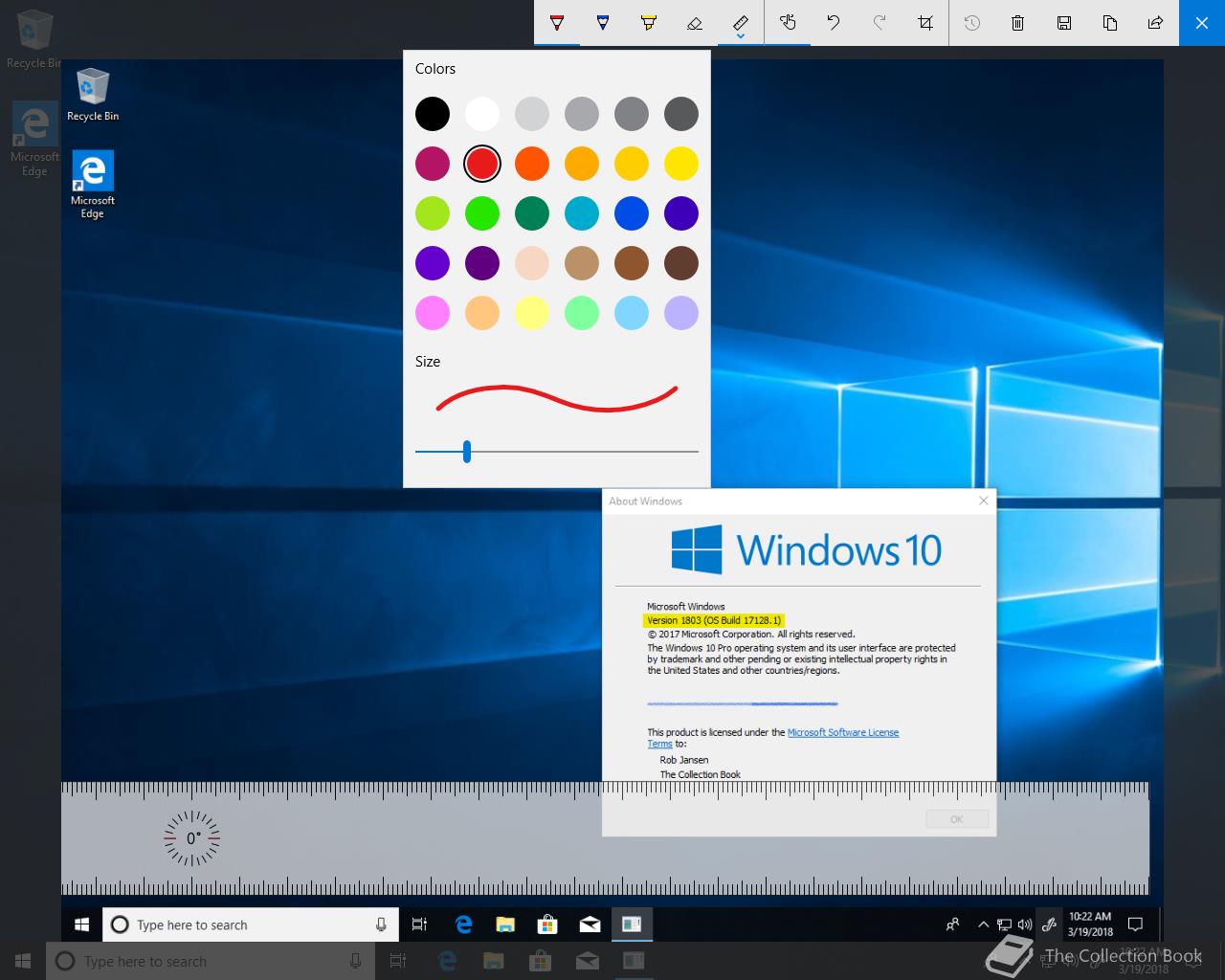Image resolution: width=1225 pixels, height=980 pixels.
Task: Open the sketch history replay icon
Action: pyautogui.click(x=972, y=23)
